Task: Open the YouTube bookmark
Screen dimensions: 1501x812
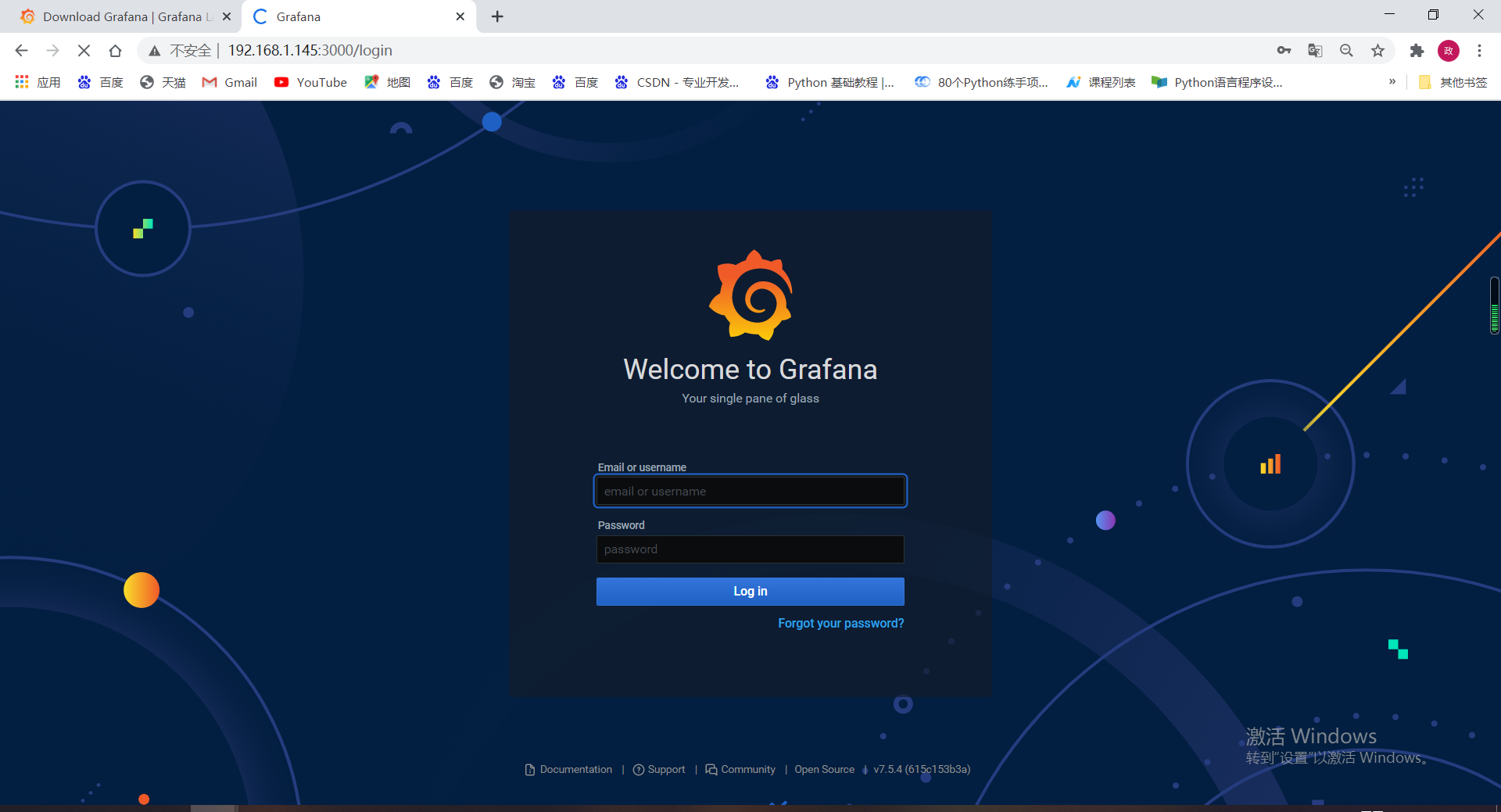Action: coord(310,82)
